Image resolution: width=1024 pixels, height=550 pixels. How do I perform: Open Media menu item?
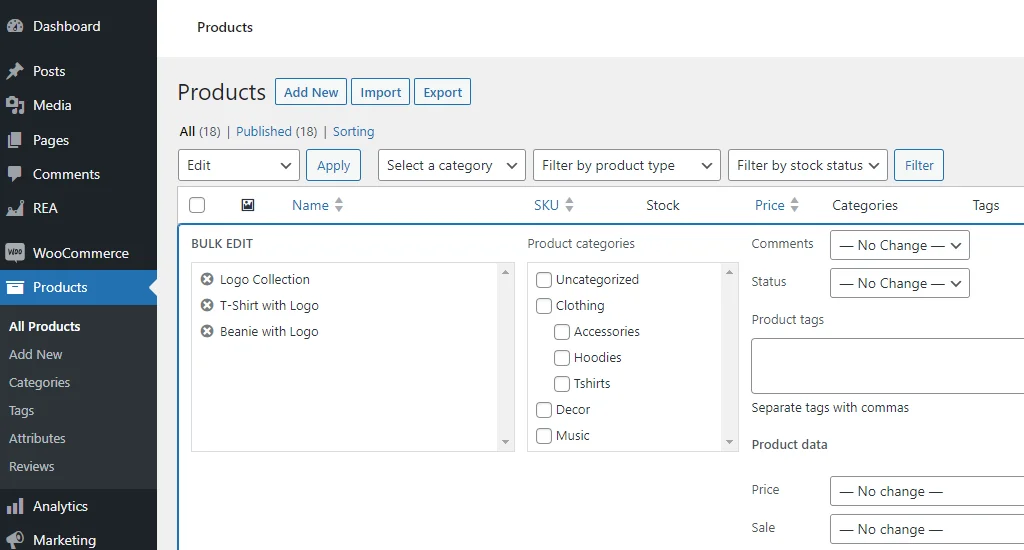[x=52, y=105]
